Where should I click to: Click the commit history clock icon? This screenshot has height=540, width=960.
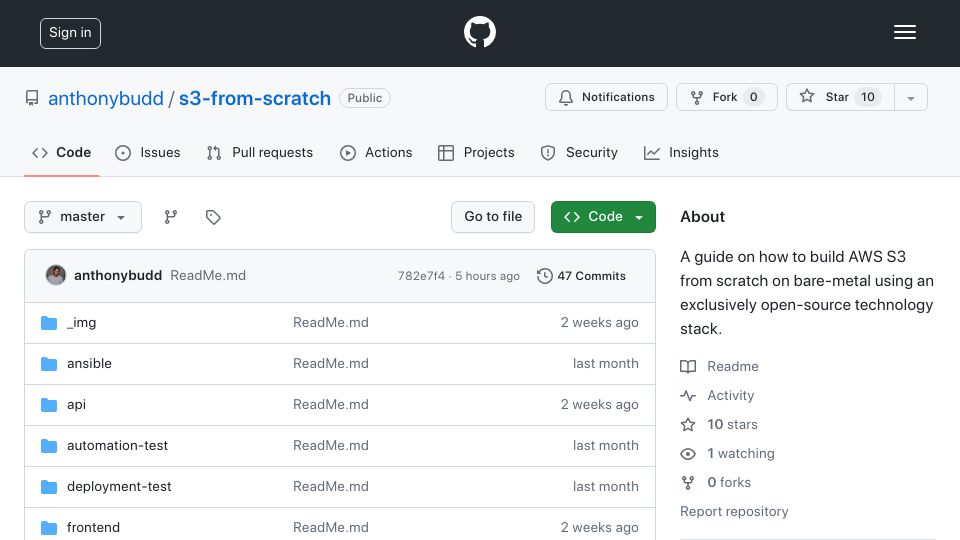544,276
